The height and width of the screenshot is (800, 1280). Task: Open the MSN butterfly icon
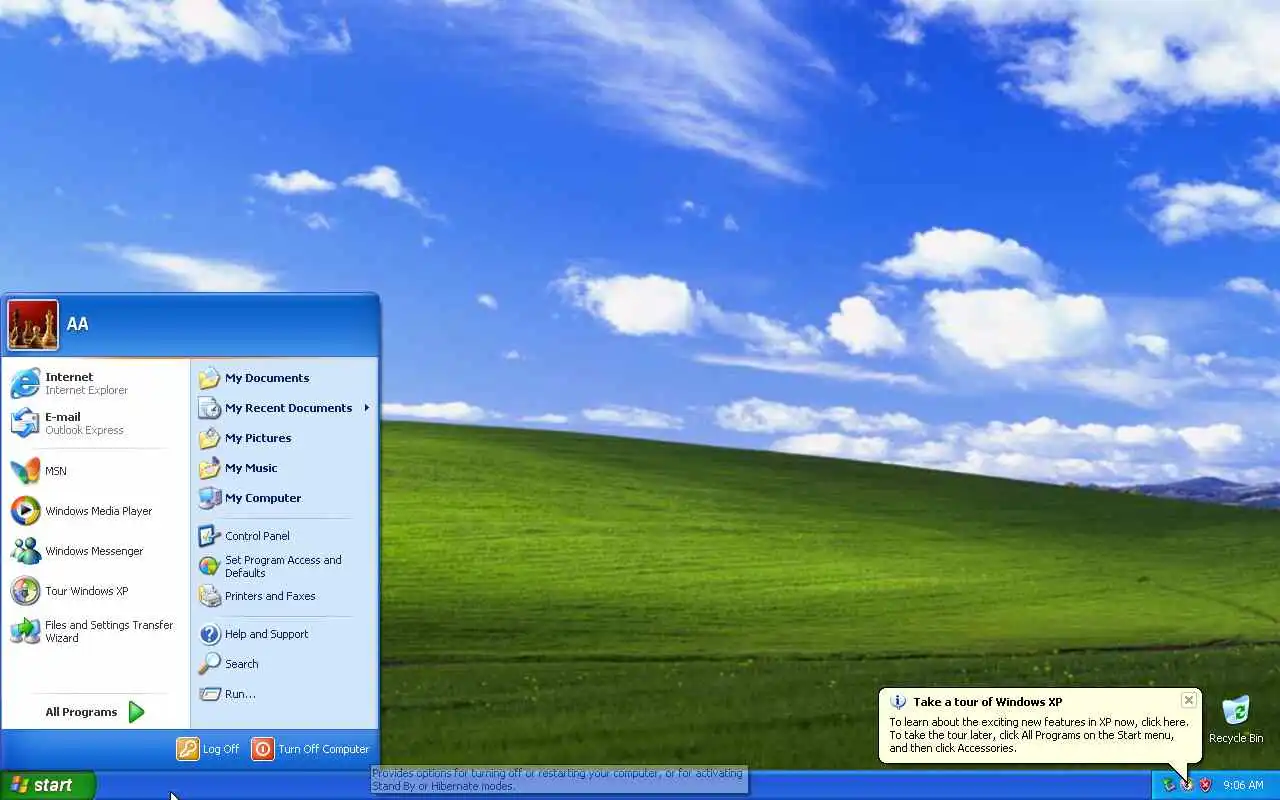tap(25, 471)
